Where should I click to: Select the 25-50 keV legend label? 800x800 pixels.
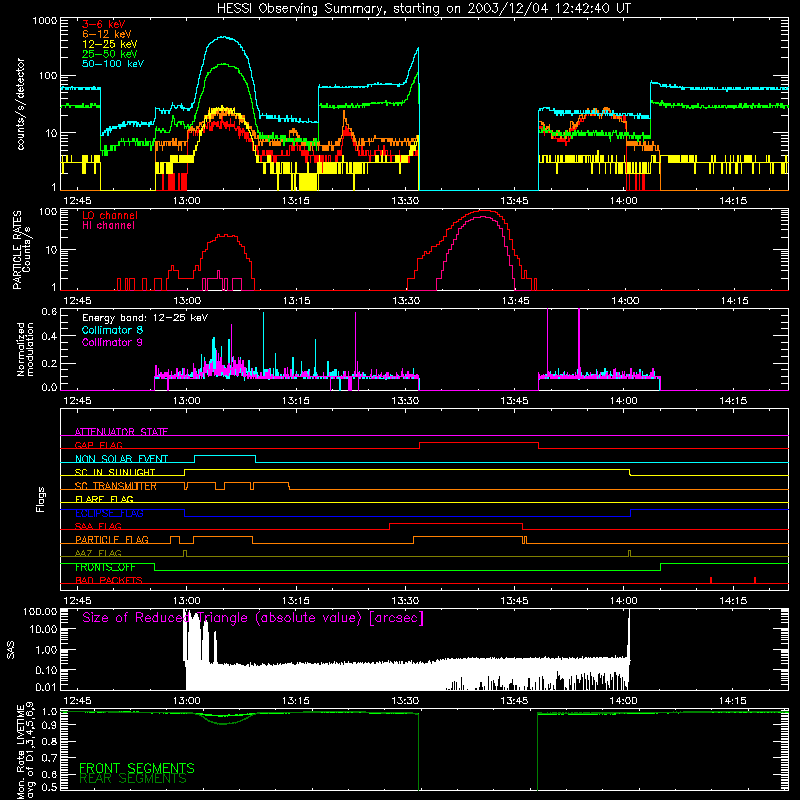(110, 54)
